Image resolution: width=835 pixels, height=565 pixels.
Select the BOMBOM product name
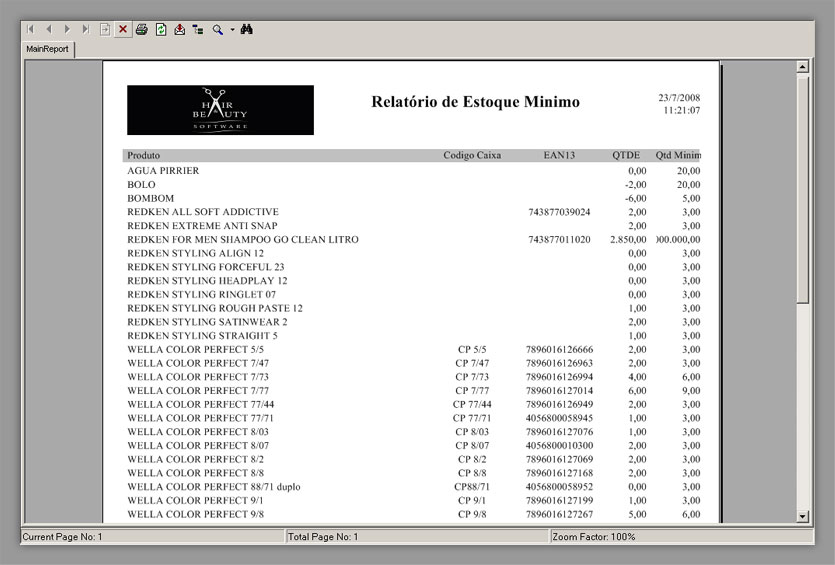pos(150,199)
